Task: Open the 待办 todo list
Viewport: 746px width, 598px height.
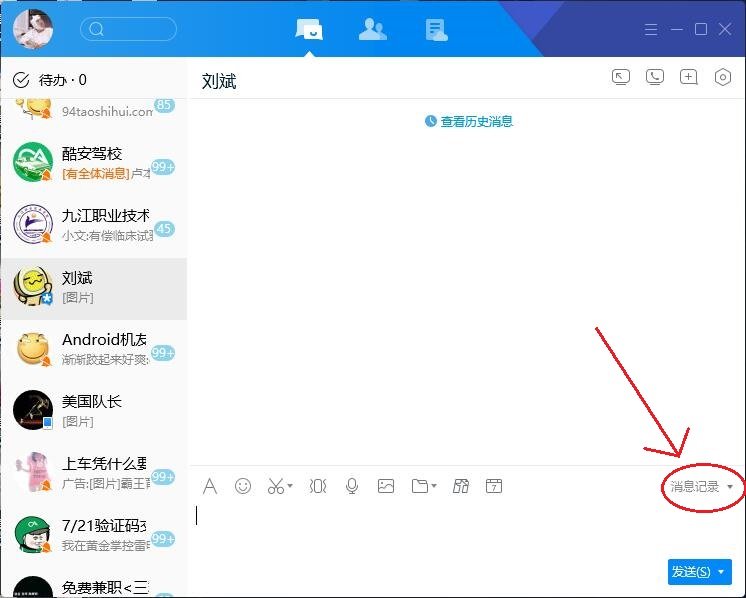Action: click(x=49, y=80)
